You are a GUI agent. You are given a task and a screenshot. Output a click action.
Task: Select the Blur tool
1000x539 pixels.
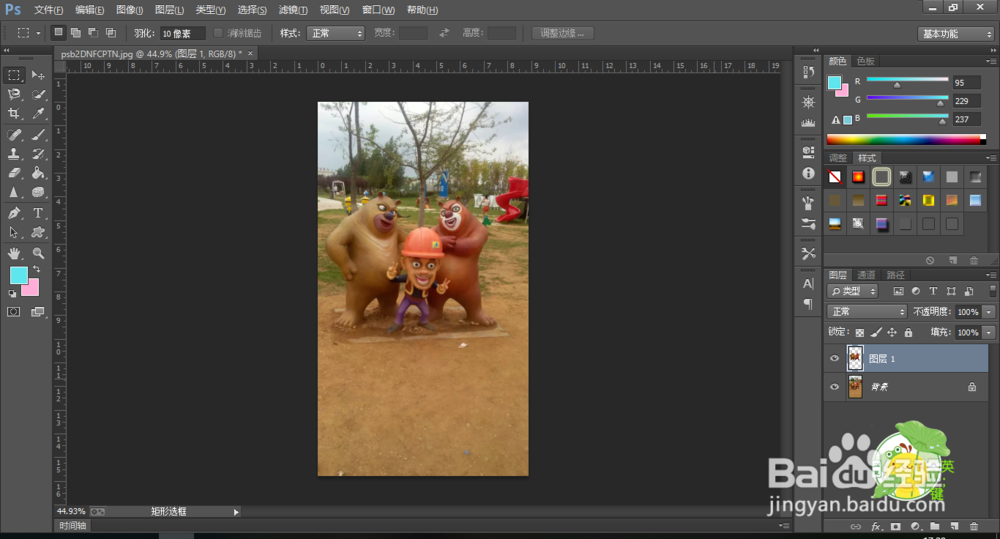pyautogui.click(x=14, y=192)
